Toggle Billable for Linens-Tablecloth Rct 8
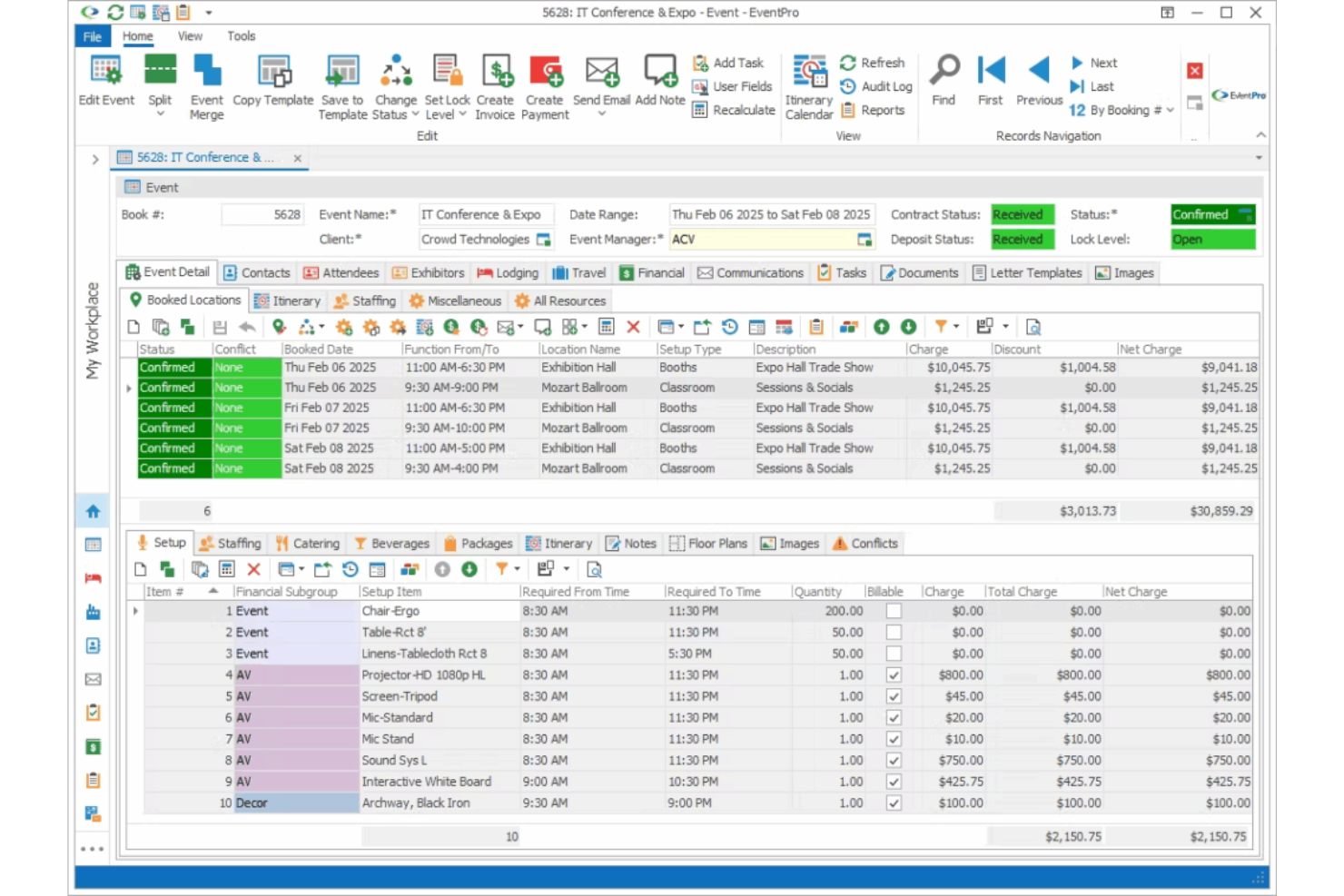This screenshot has height=896, width=1344. [894, 654]
